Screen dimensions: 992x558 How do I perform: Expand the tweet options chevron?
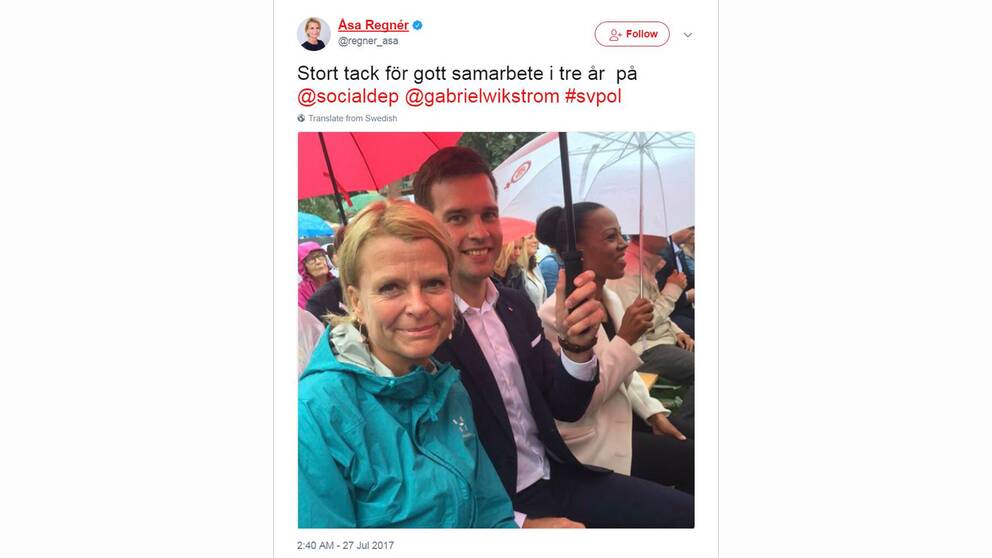(688, 35)
